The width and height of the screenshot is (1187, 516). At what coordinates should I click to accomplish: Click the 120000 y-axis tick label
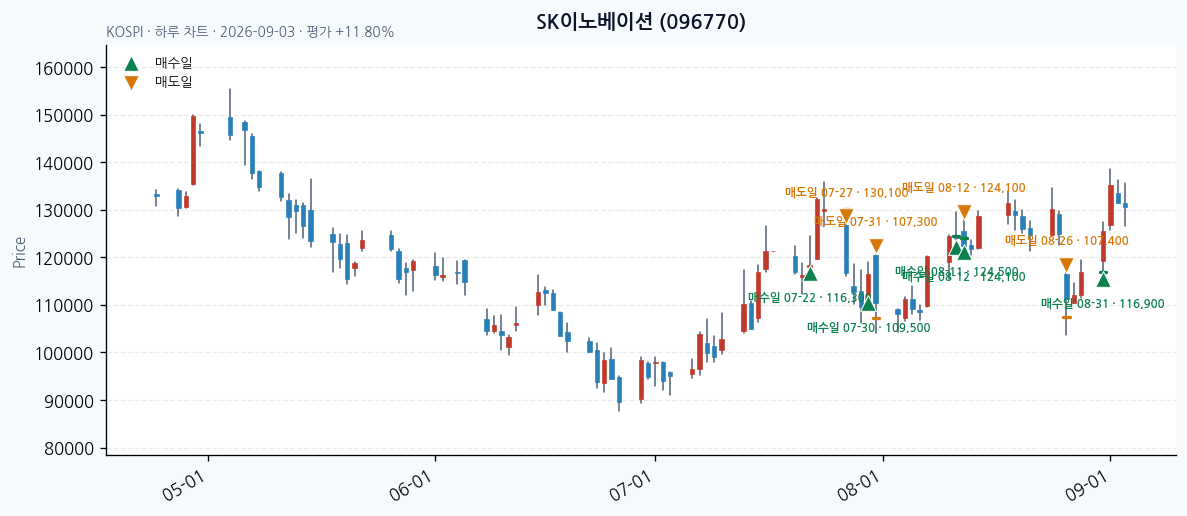point(64,259)
